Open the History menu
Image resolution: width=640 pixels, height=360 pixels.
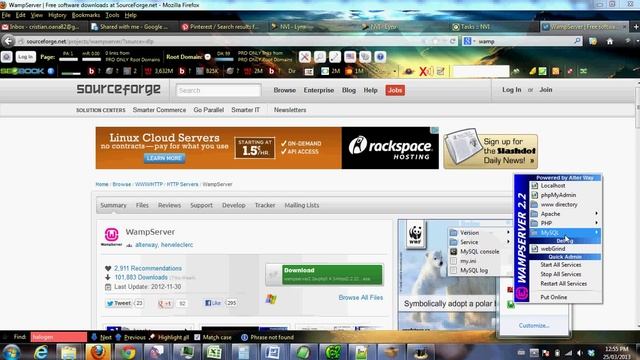point(57,15)
